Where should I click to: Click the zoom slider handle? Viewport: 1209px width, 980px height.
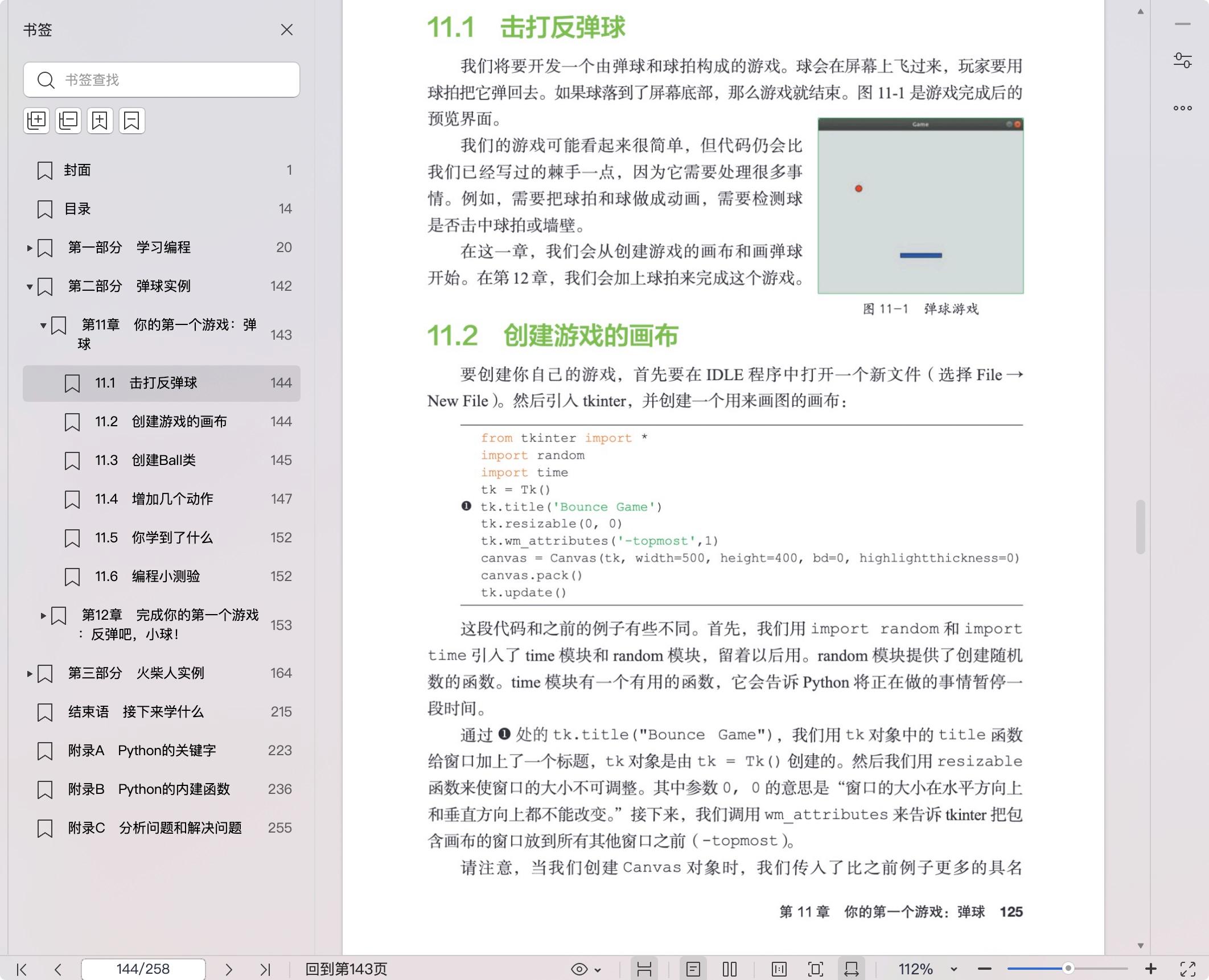pyautogui.click(x=1068, y=969)
